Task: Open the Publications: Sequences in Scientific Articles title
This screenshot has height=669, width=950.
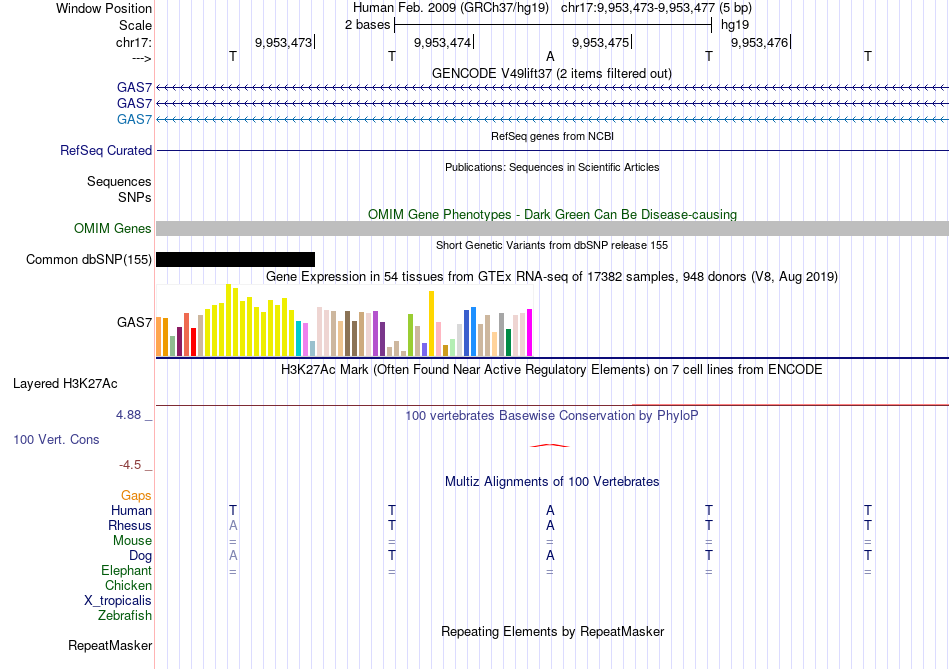Action: click(x=552, y=167)
